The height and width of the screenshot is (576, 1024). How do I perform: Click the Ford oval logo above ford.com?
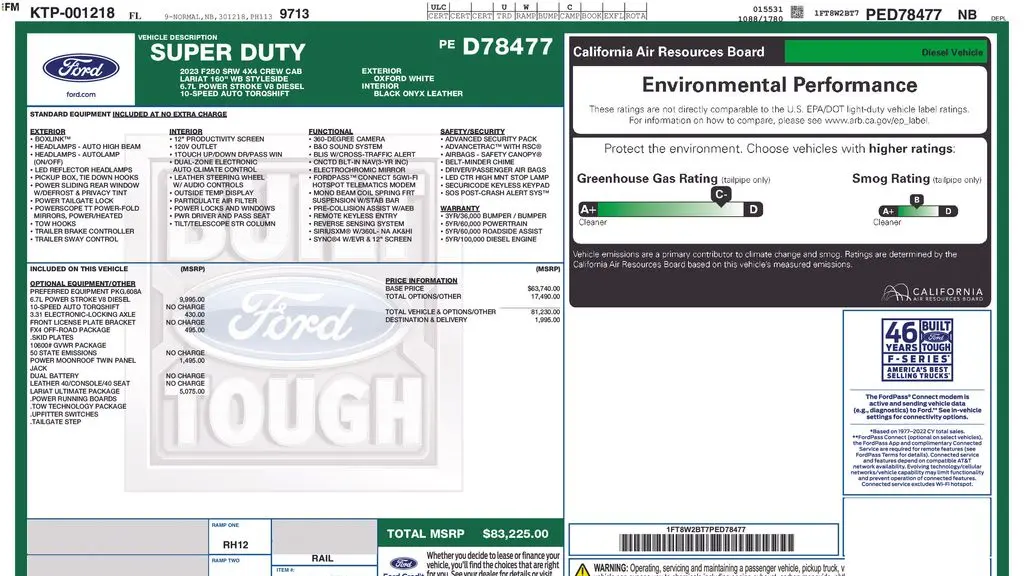[x=81, y=69]
